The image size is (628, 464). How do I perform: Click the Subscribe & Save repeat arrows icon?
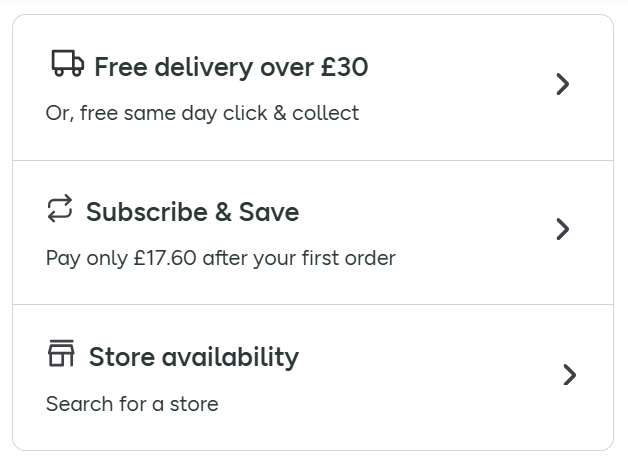(x=60, y=209)
